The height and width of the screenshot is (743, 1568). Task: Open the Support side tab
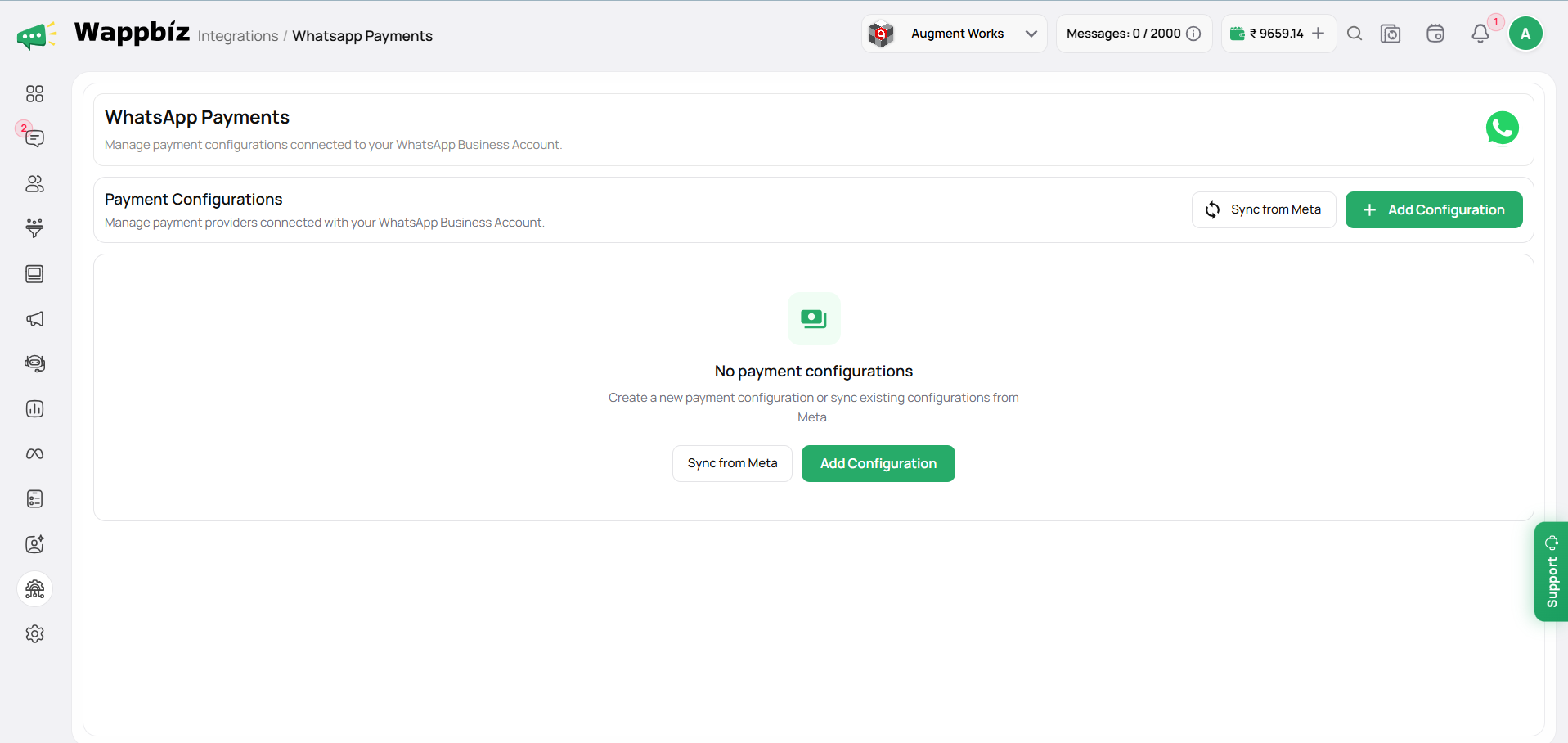(1552, 571)
